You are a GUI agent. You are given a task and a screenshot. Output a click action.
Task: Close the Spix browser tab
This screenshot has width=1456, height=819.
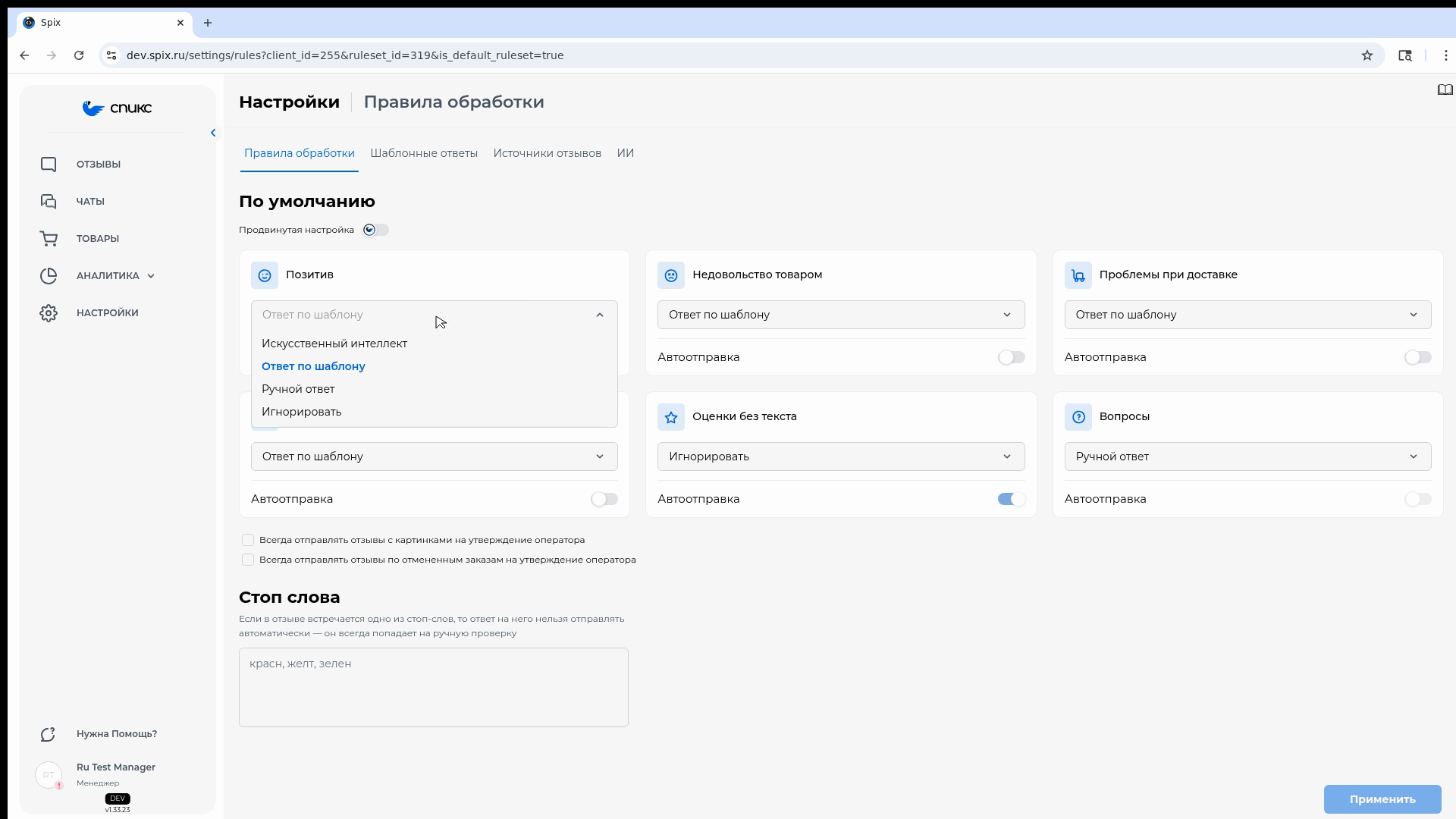180,23
